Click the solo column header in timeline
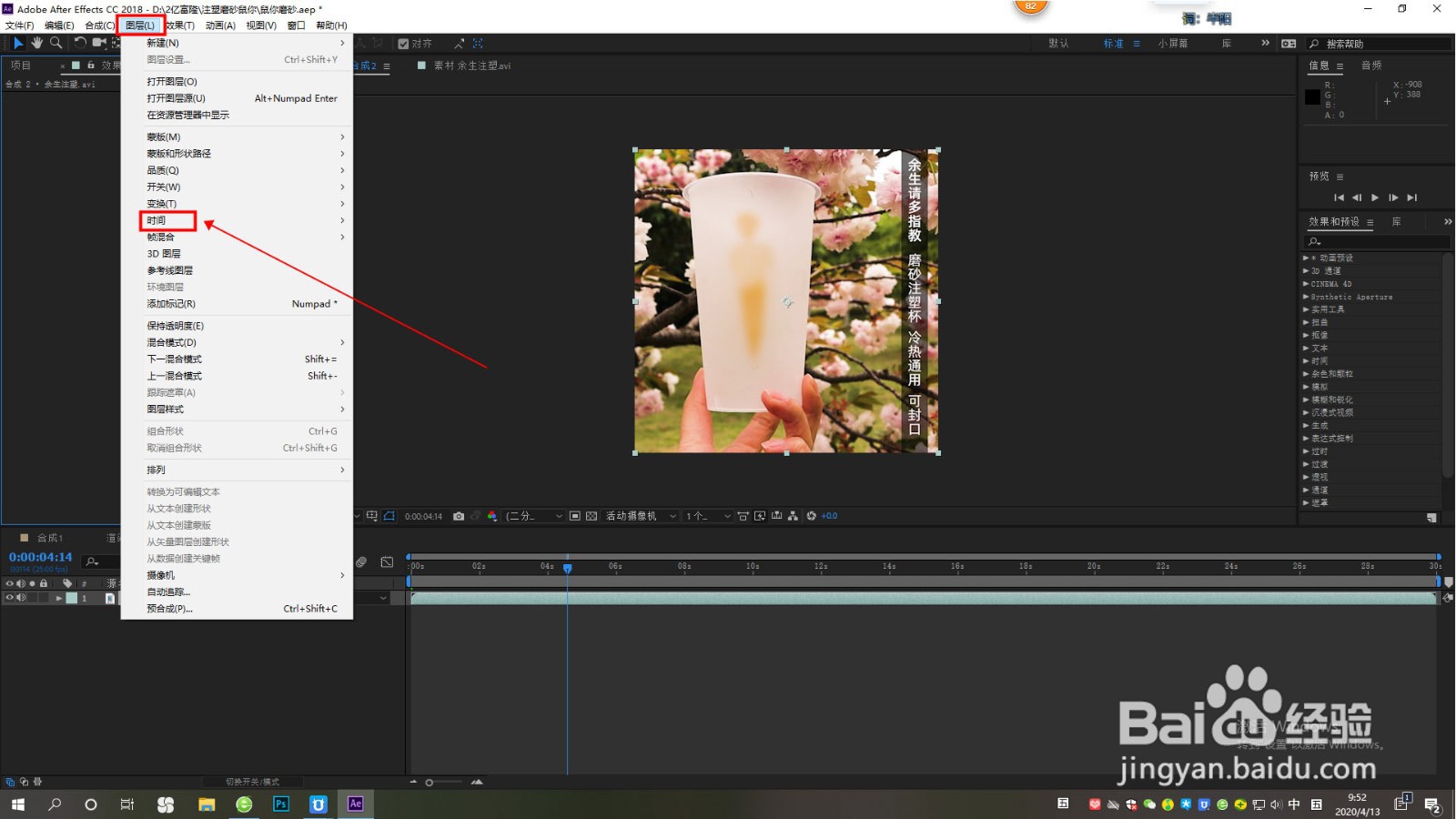This screenshot has height=819, width=1456. point(32,583)
